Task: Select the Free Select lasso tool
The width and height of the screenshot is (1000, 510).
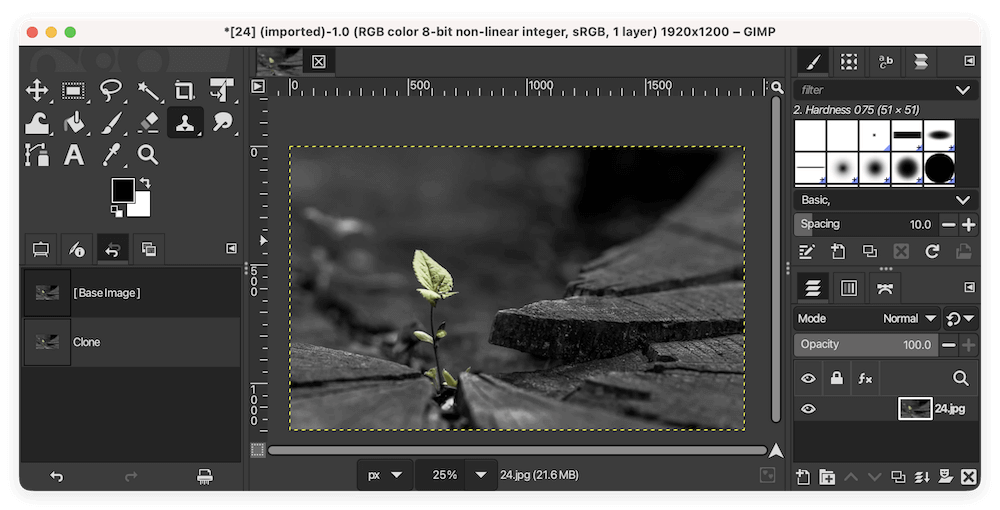Action: [x=111, y=91]
